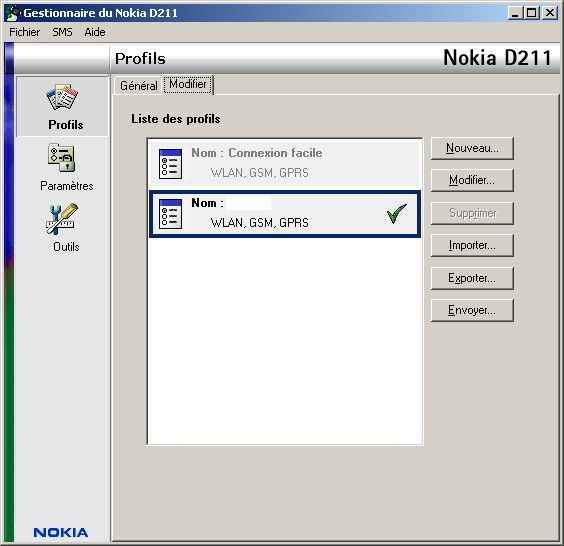564x546 pixels.
Task: Click the Exporter... button
Action: click(x=472, y=278)
